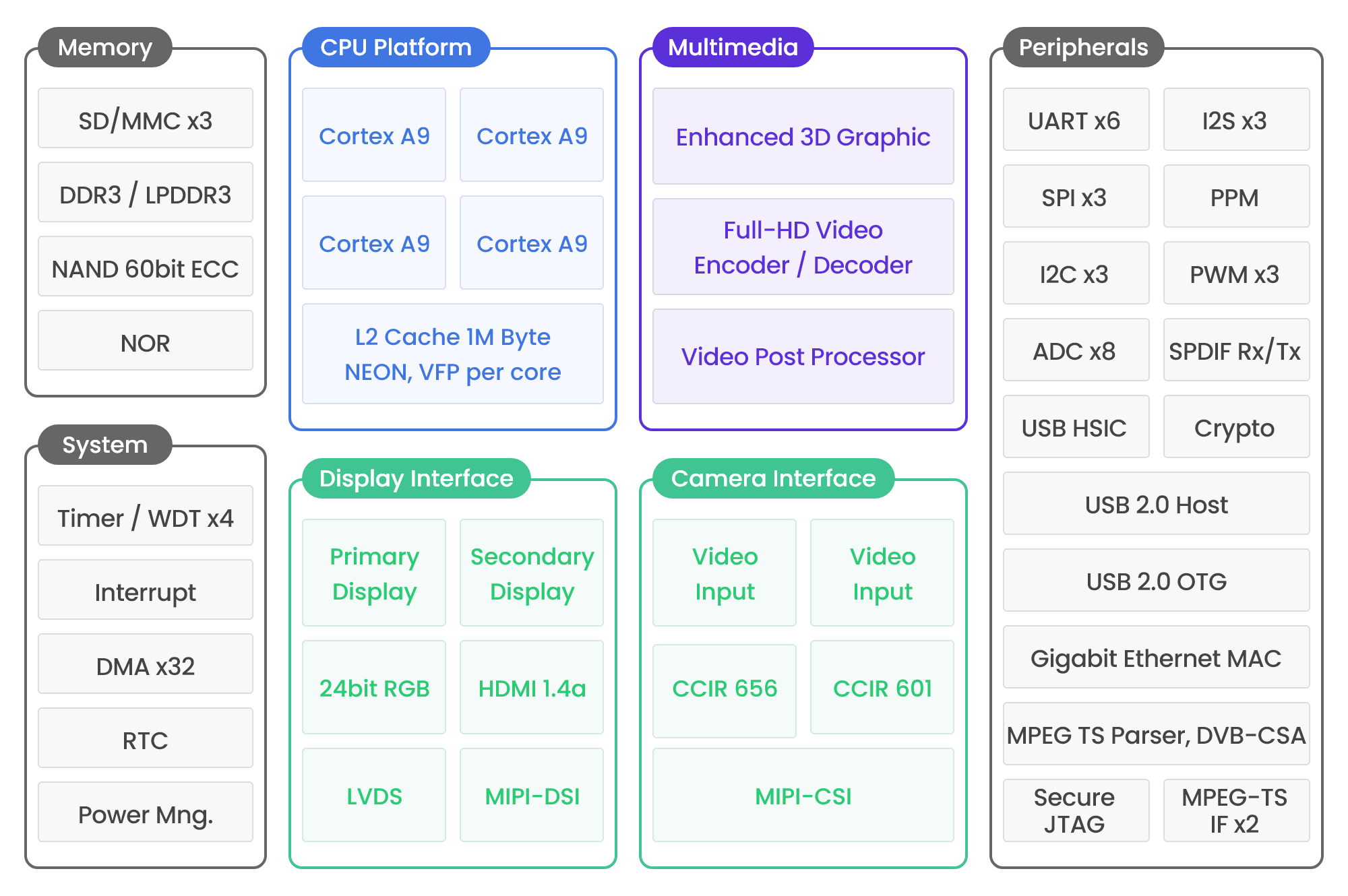Click the CPU Platform header label
Image resolution: width=1348 pixels, height=896 pixels.
pos(396,47)
